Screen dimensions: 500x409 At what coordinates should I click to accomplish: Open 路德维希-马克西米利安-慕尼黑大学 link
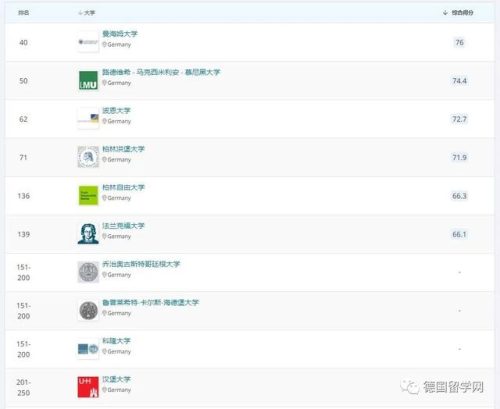pos(161,72)
